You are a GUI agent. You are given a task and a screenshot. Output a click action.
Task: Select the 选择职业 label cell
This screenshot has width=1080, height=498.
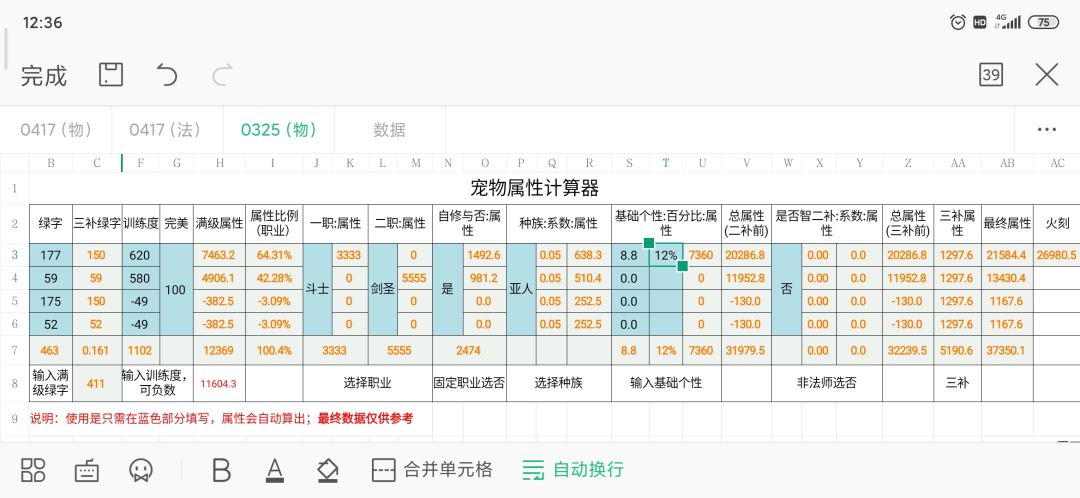point(368,383)
